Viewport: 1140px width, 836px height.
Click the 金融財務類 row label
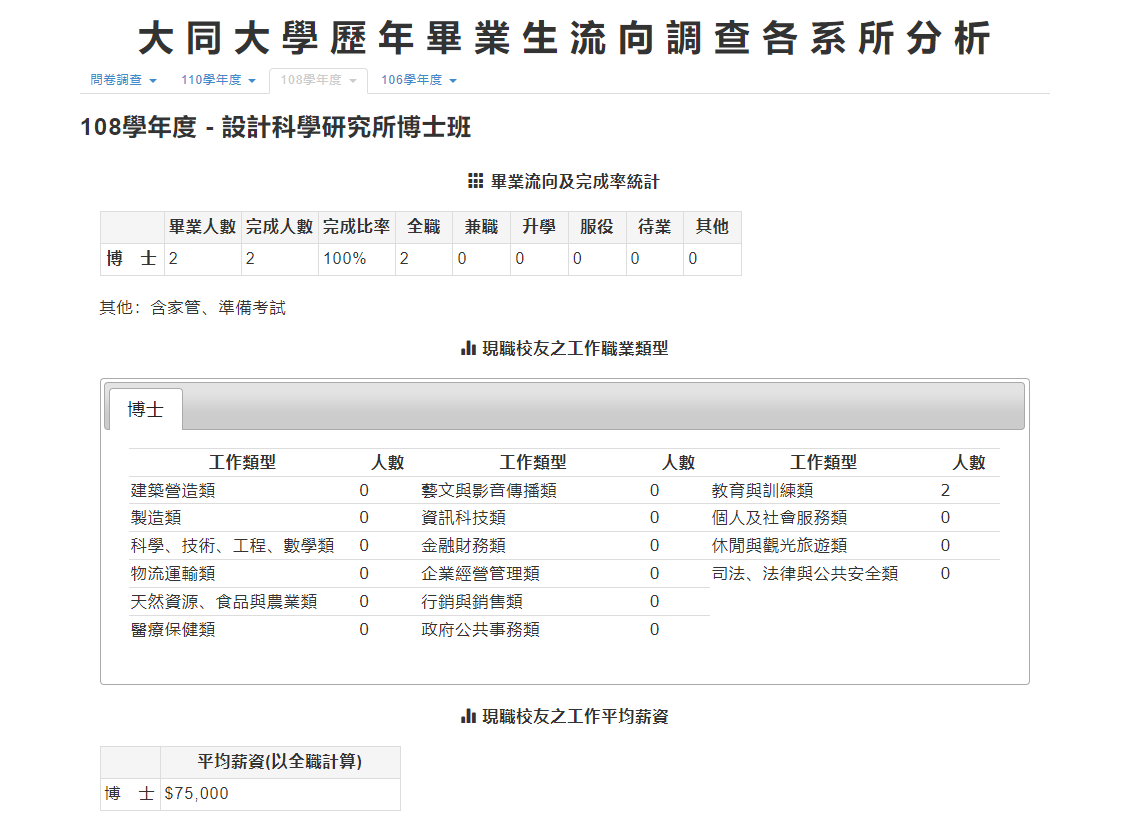tap(463, 546)
